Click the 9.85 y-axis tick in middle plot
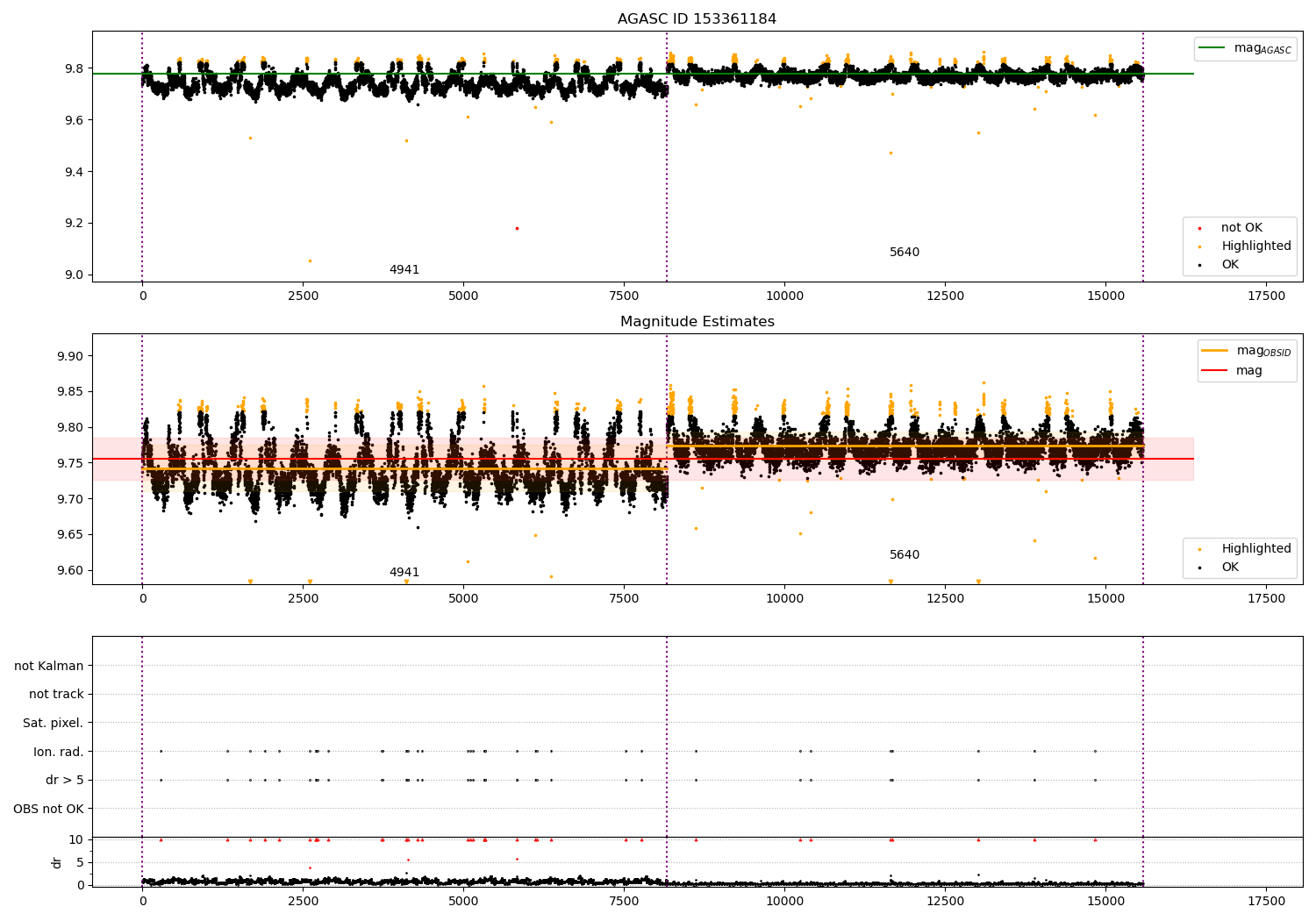 tap(71, 392)
